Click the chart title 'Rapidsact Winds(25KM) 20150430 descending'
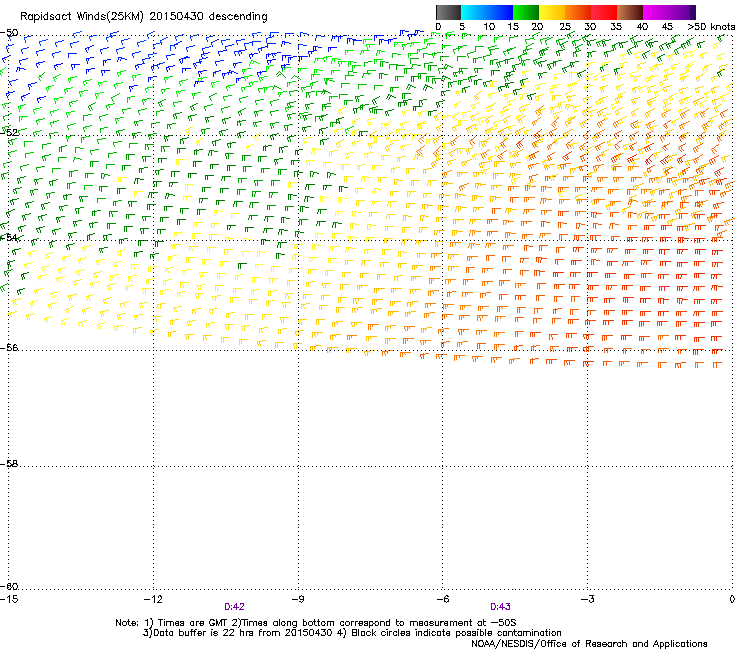 (143, 17)
